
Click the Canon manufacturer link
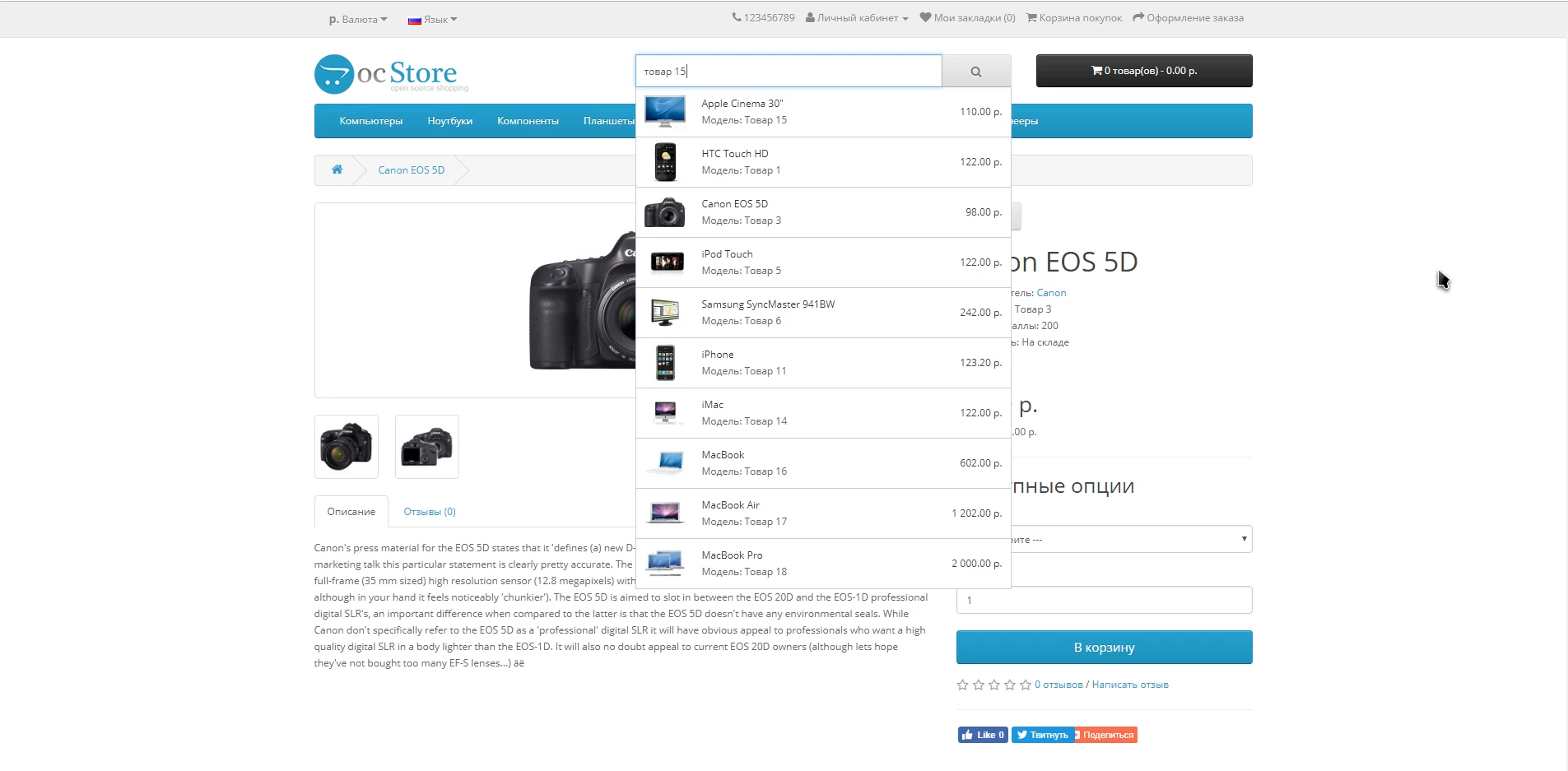(x=1051, y=293)
